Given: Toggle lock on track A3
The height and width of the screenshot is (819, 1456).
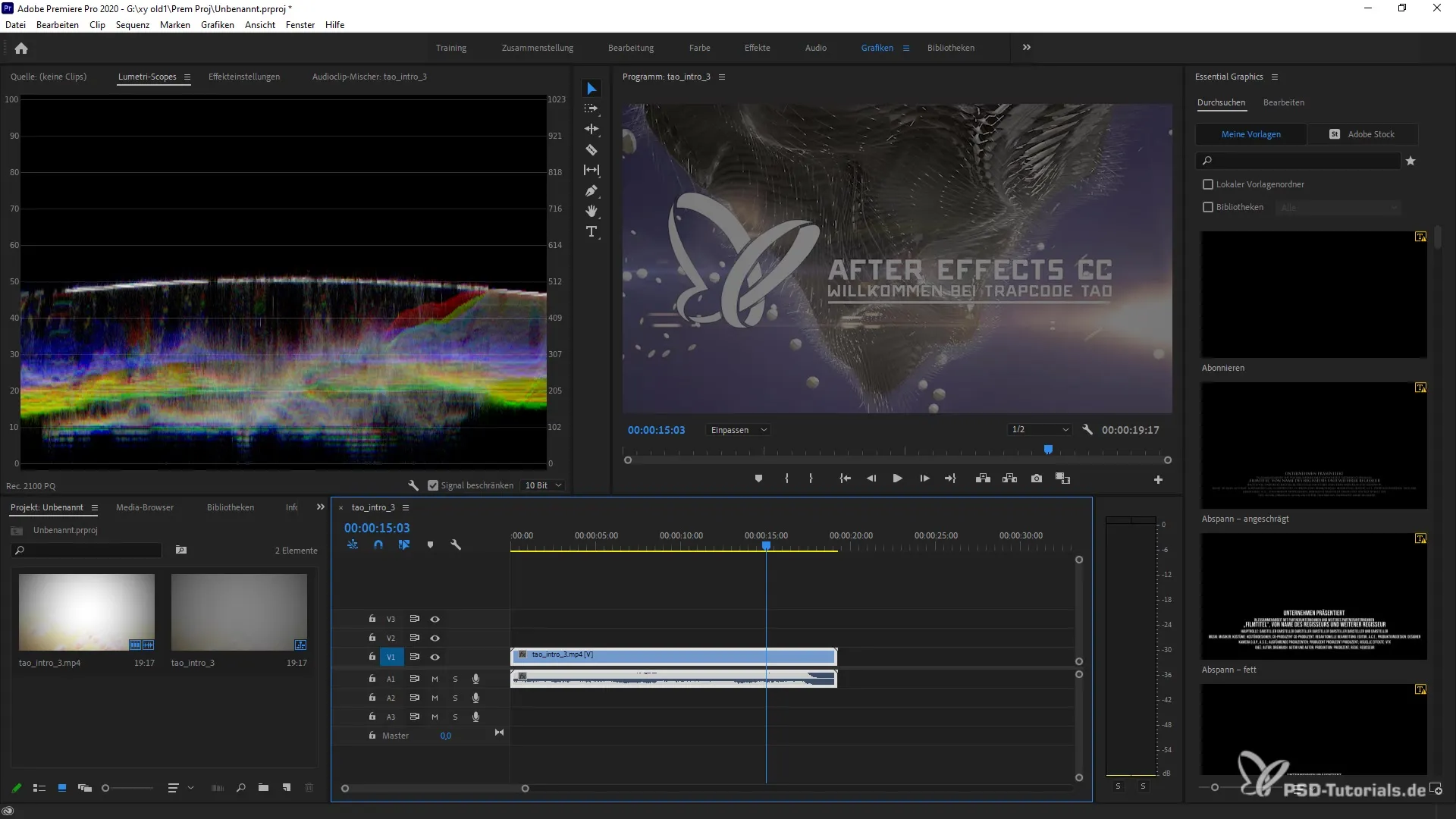Looking at the screenshot, I should 372,716.
